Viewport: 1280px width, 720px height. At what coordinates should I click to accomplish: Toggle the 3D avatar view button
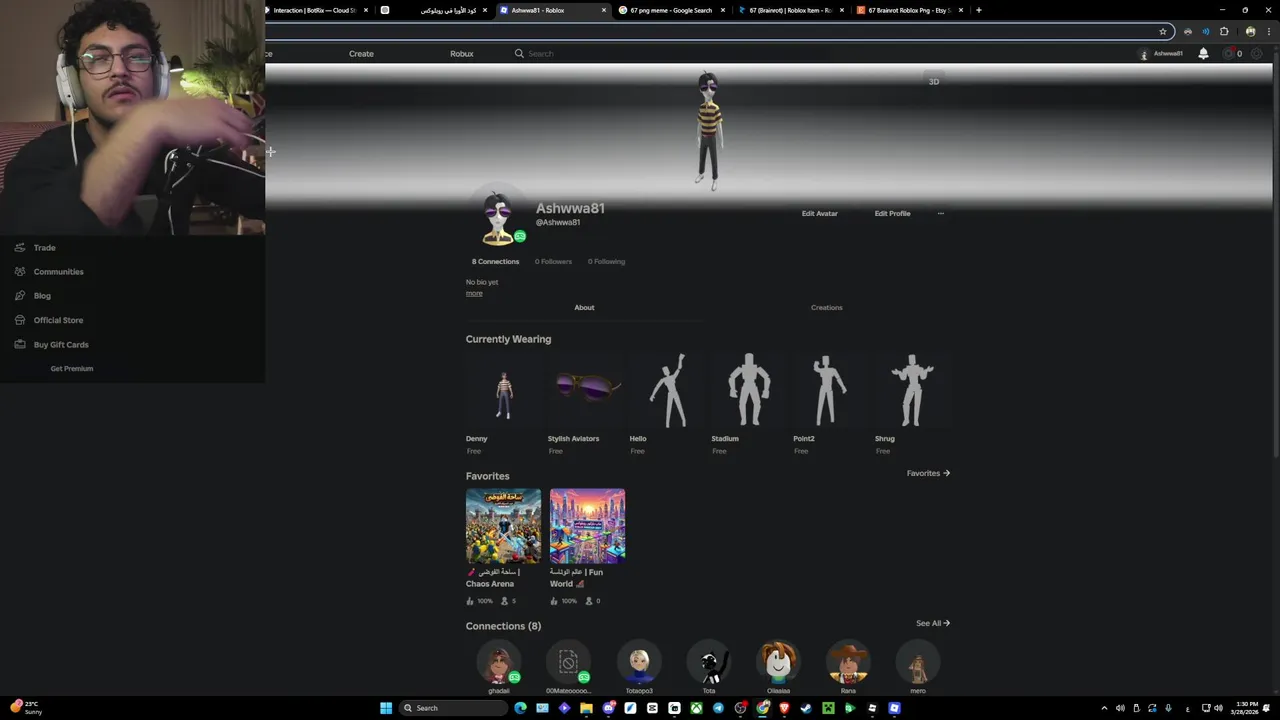[934, 82]
